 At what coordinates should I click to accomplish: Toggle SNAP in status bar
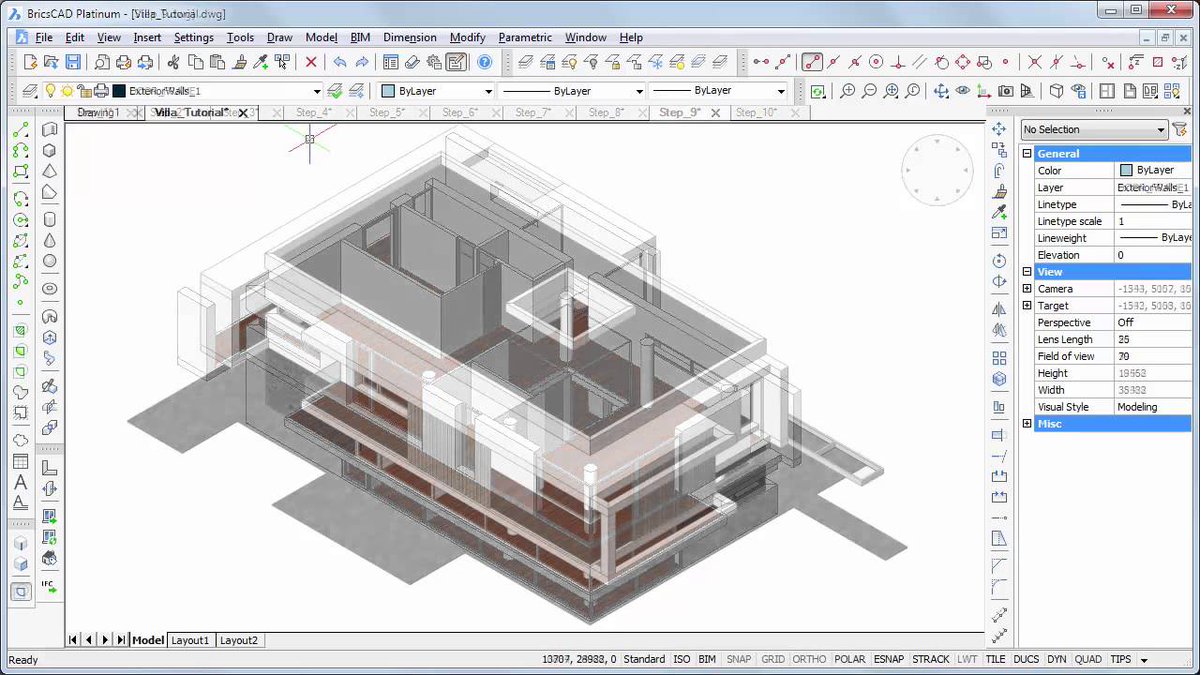click(x=739, y=659)
